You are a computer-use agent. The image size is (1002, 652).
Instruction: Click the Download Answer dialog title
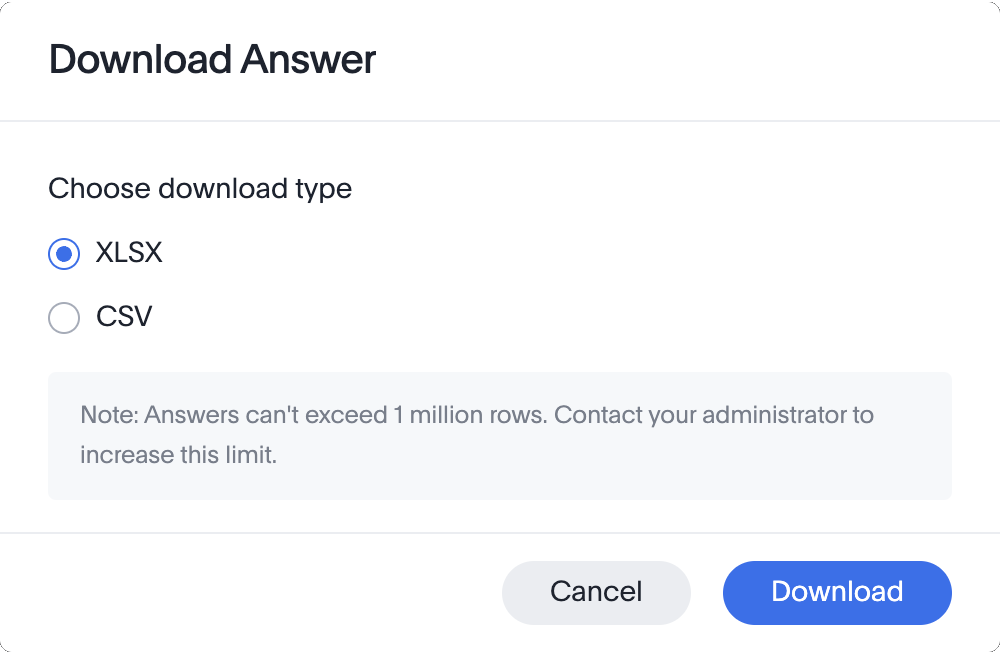pyautogui.click(x=212, y=60)
